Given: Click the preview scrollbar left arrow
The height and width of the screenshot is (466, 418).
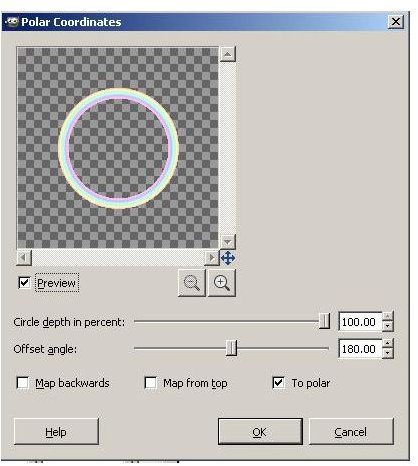Looking at the screenshot, I should click(x=24, y=258).
